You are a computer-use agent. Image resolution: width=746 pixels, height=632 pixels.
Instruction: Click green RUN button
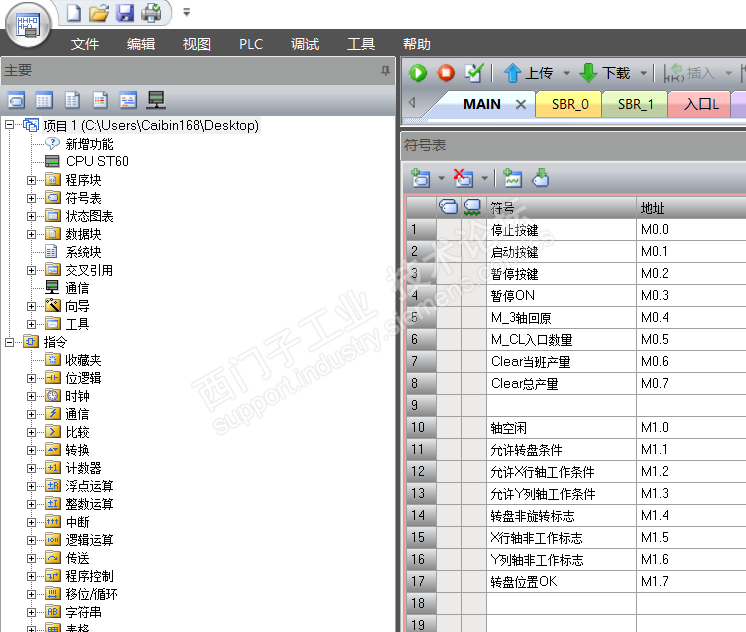click(418, 73)
